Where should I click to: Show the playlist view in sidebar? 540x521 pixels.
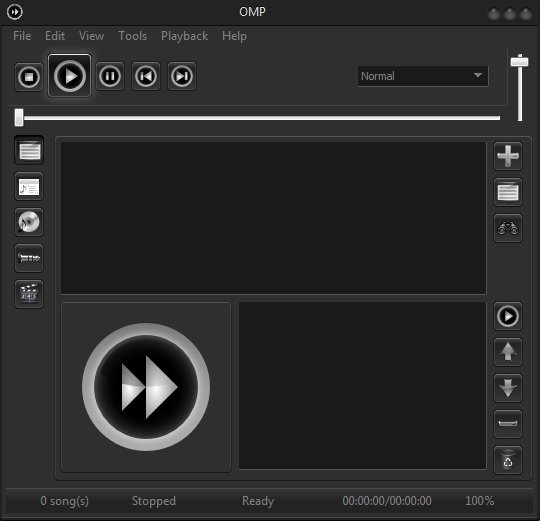coord(29,150)
